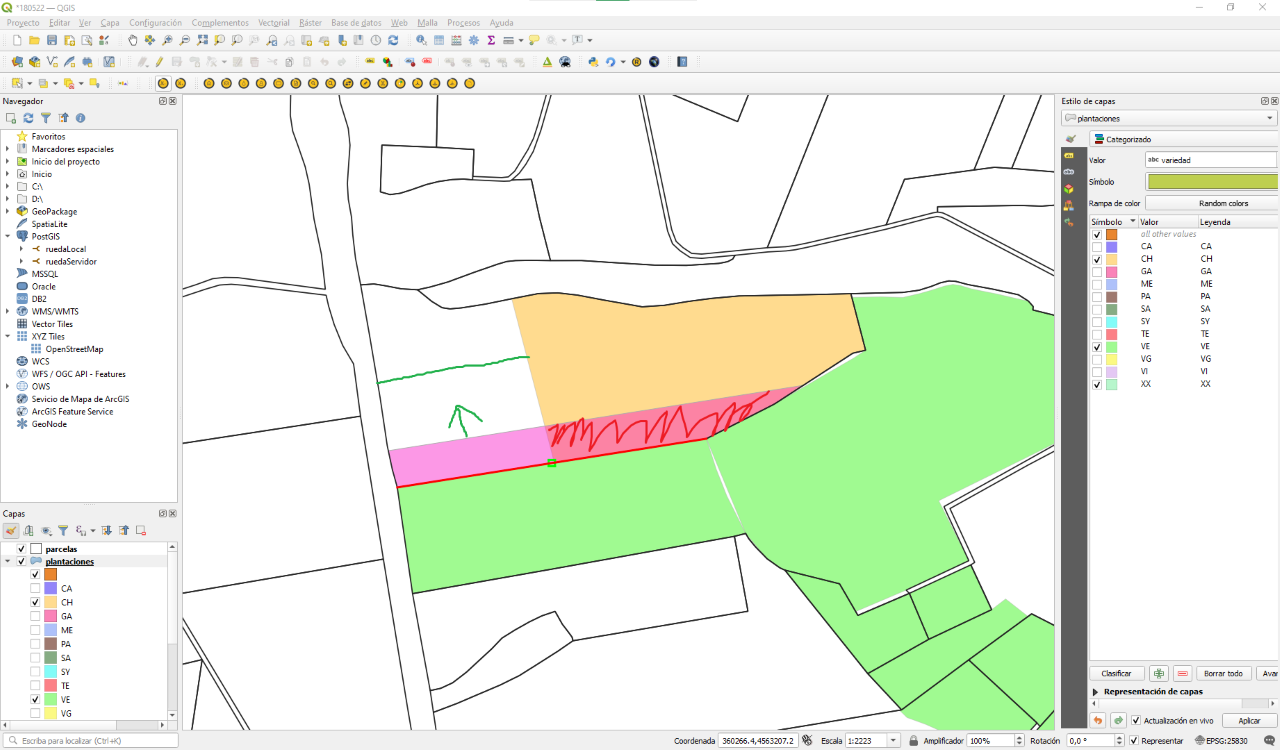This screenshot has width=1280, height=750.
Task: Open the Categorizado renderer dropdown
Action: pos(1180,139)
